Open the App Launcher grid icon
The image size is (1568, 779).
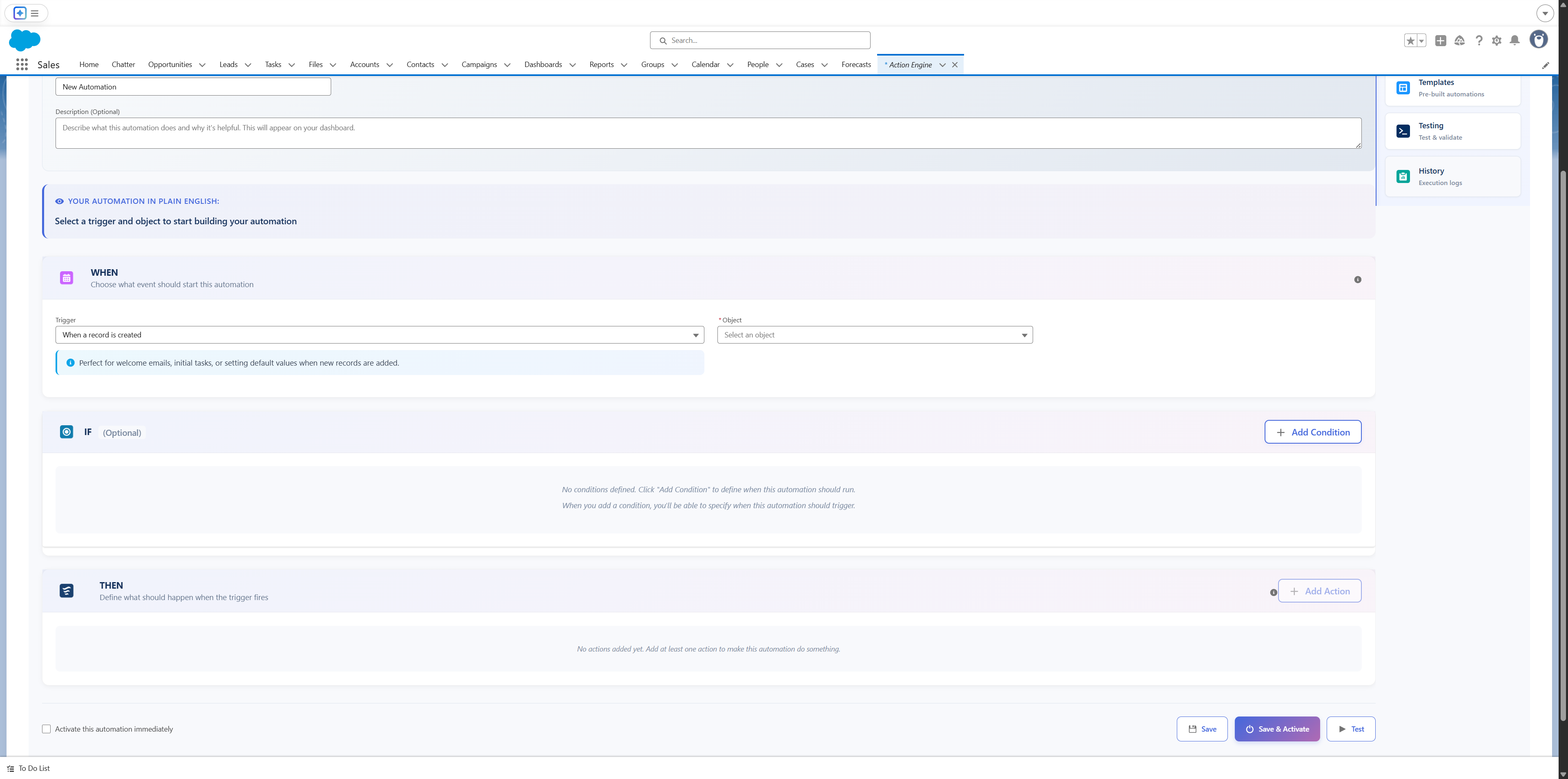point(22,64)
